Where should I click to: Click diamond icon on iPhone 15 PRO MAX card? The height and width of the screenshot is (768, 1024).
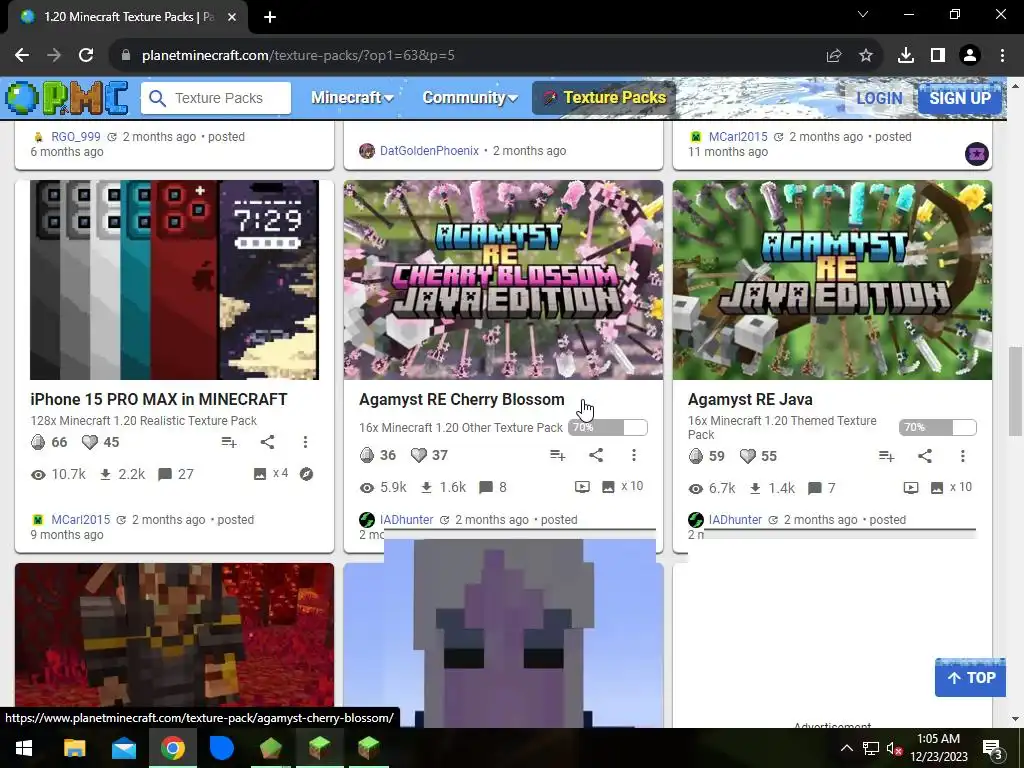(x=38, y=442)
